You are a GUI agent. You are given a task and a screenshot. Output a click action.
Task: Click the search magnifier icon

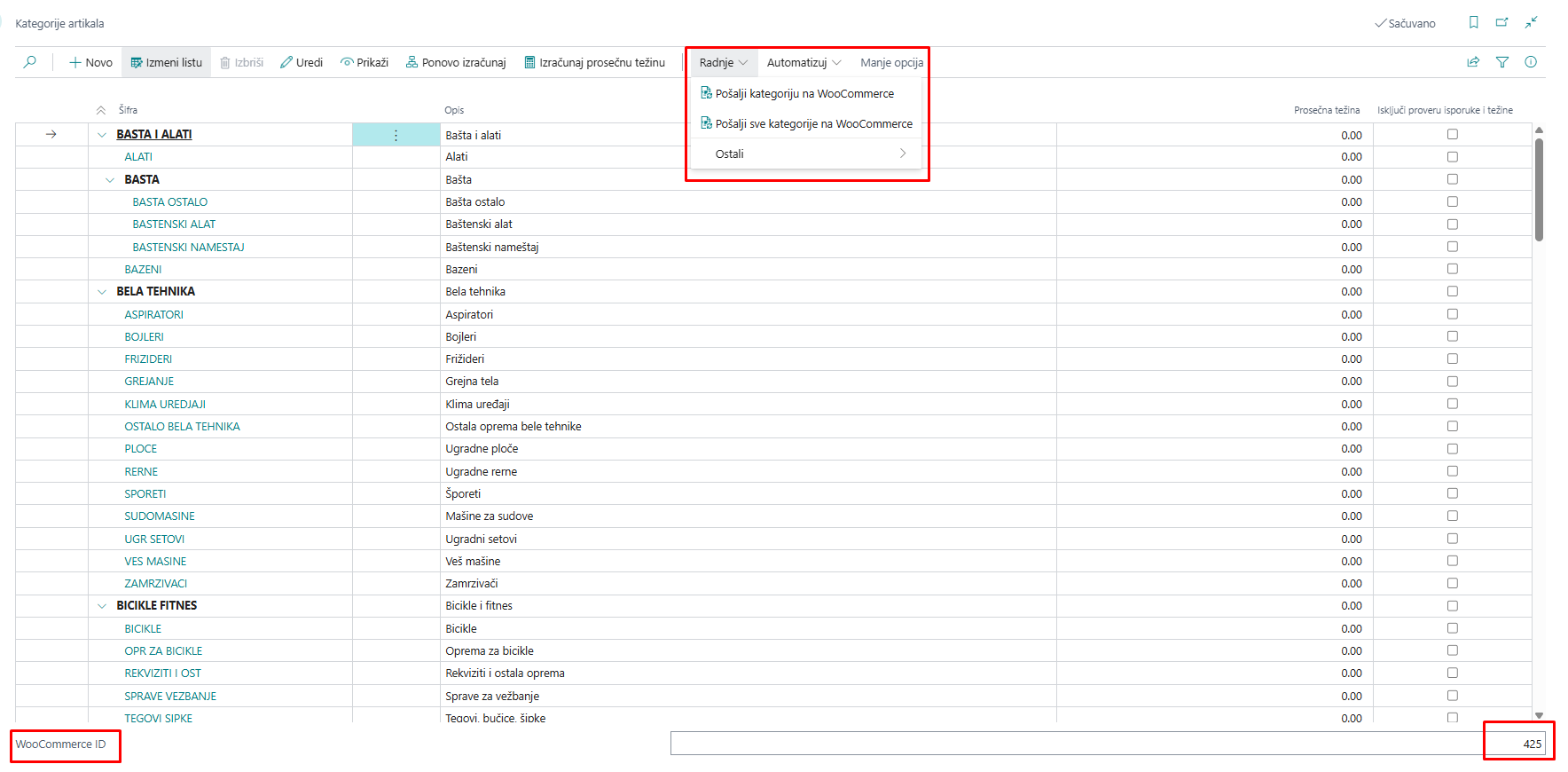coord(30,62)
